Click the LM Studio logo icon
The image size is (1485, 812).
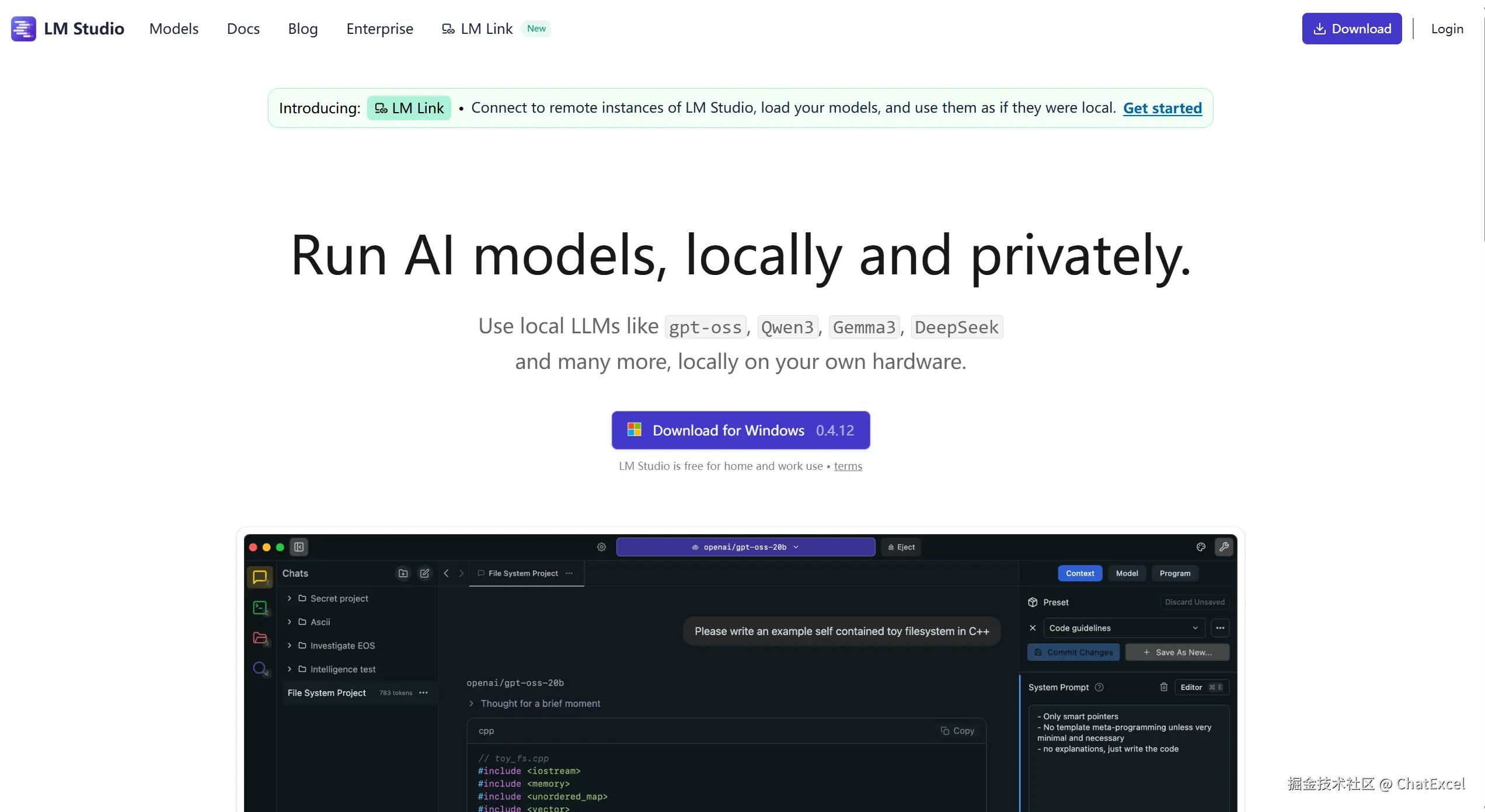[23, 29]
